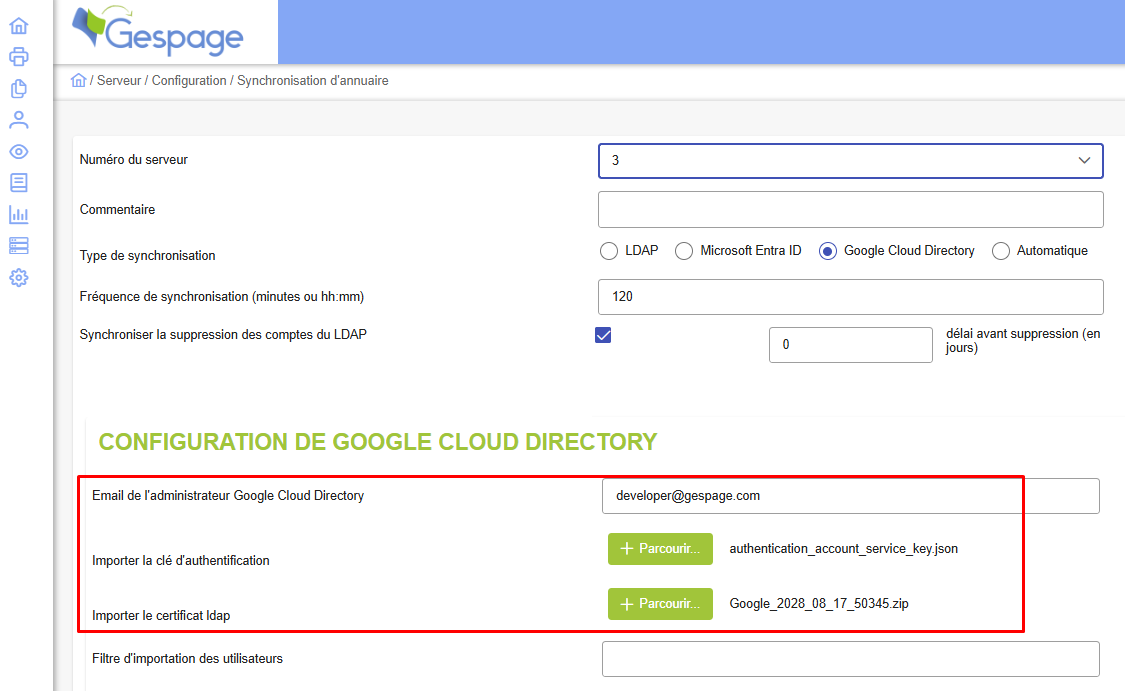Open the users icon in the sidebar
Screen dimensions: 1125x691
pyautogui.click(x=19, y=120)
